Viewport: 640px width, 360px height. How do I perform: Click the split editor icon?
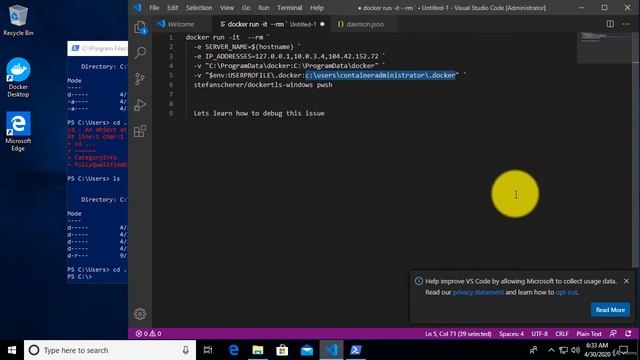pyautogui.click(x=610, y=24)
